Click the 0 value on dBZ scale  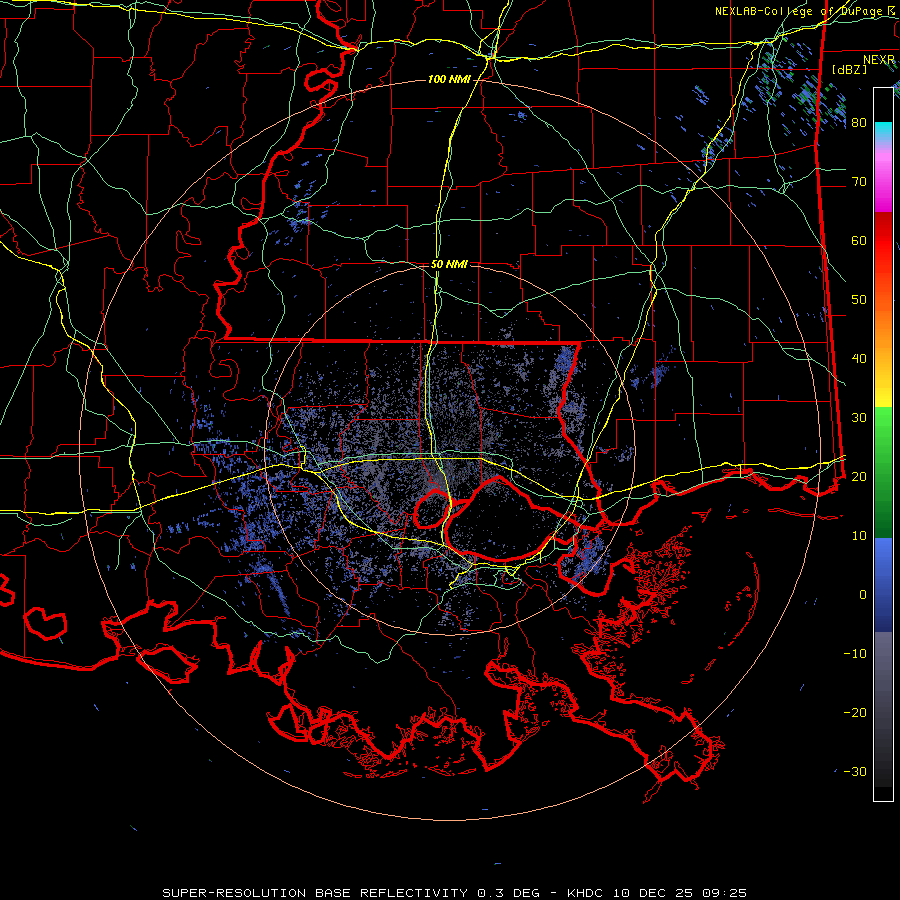tap(863, 595)
